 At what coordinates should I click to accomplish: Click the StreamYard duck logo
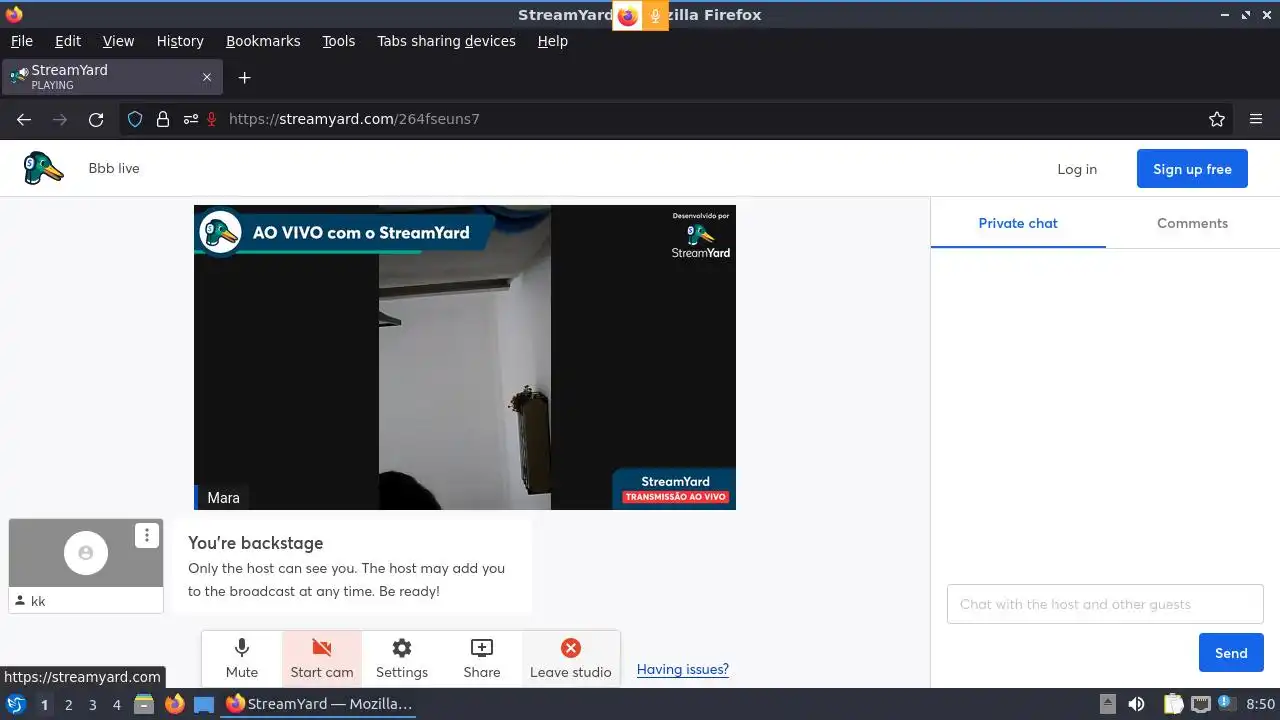(43, 168)
